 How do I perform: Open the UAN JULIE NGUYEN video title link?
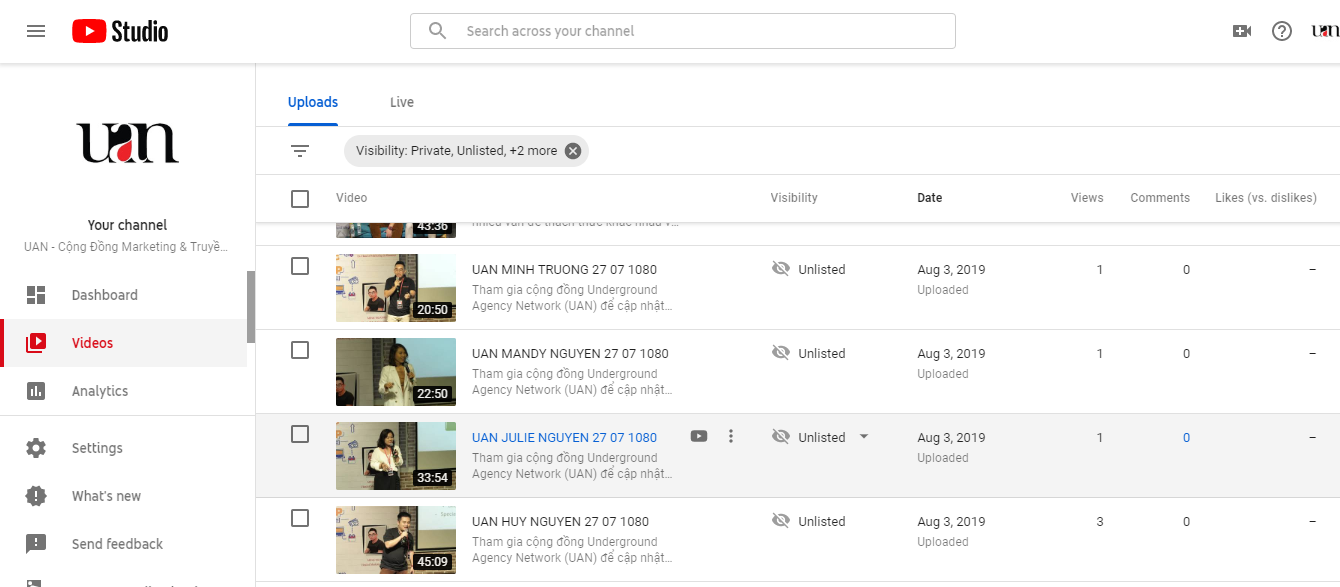pos(564,437)
